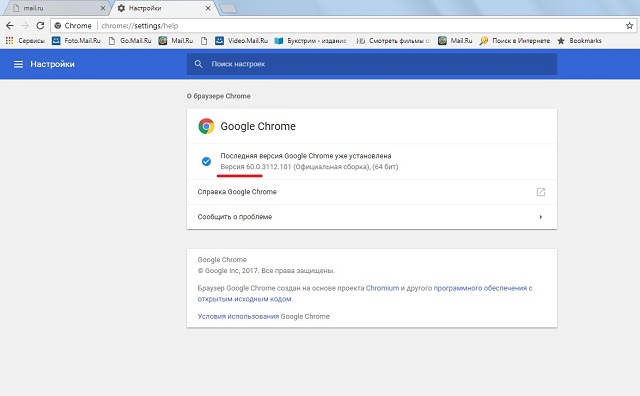Viewport: 640px width, 396px height.
Task: Open the unnamed page bookmark before Video.Mail.Ru
Action: click(204, 40)
